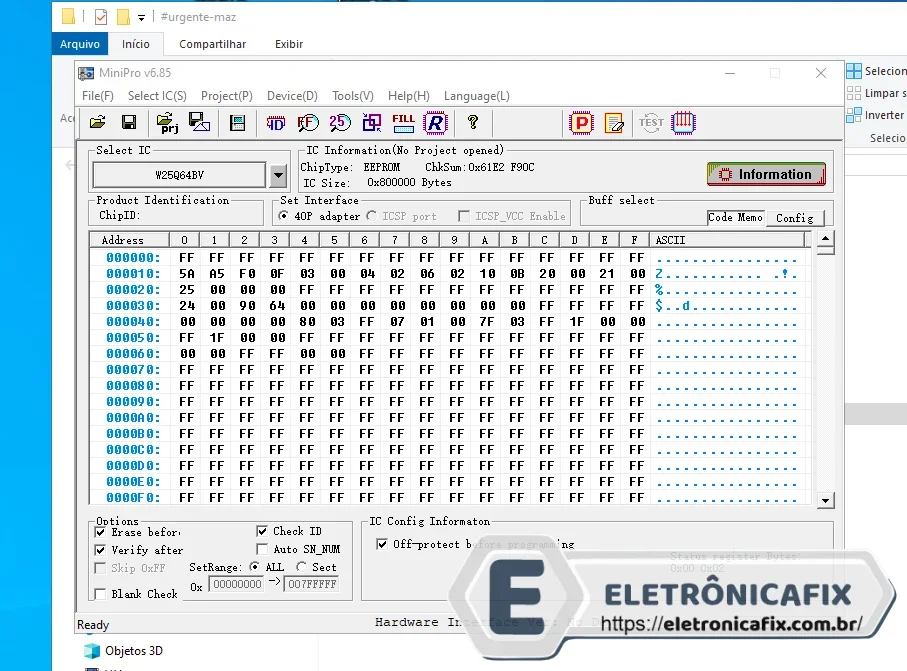
Task: Read the chip using the R icon
Action: click(x=435, y=122)
